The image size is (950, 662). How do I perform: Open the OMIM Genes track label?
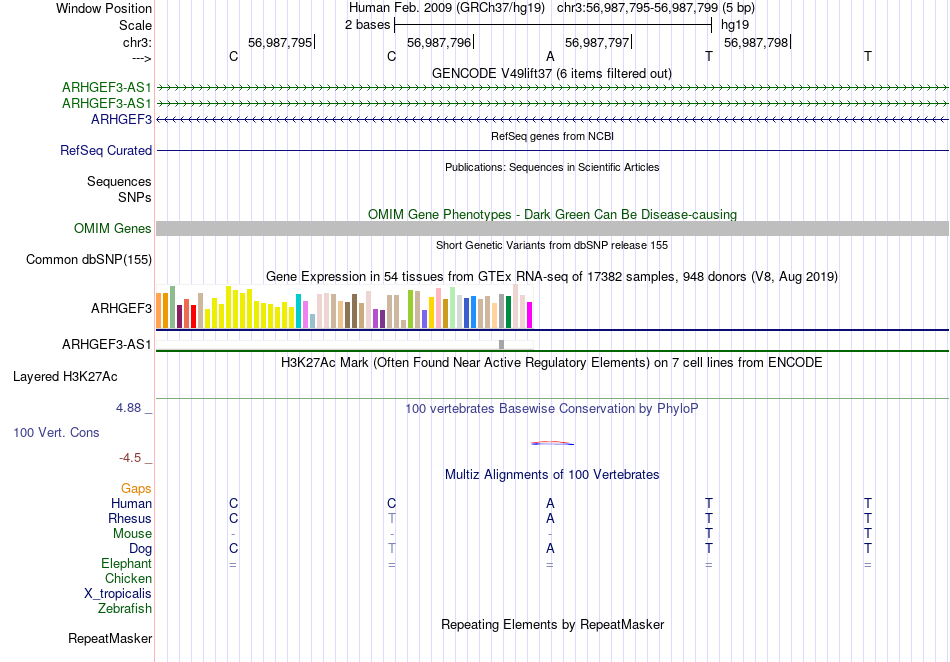coord(112,228)
